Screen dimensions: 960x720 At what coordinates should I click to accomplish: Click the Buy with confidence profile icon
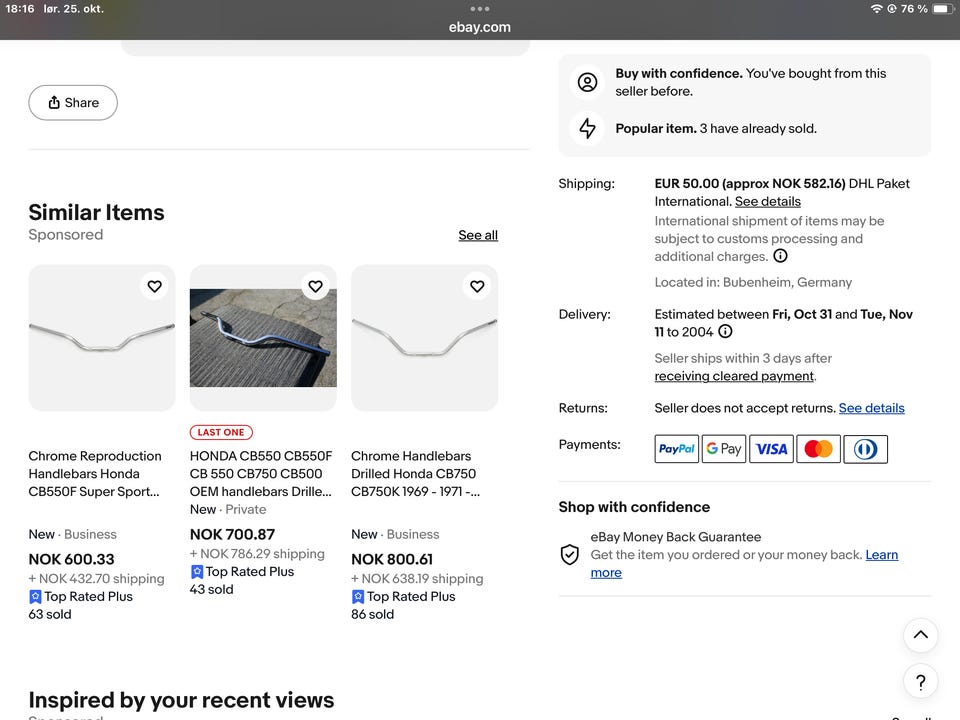click(587, 82)
